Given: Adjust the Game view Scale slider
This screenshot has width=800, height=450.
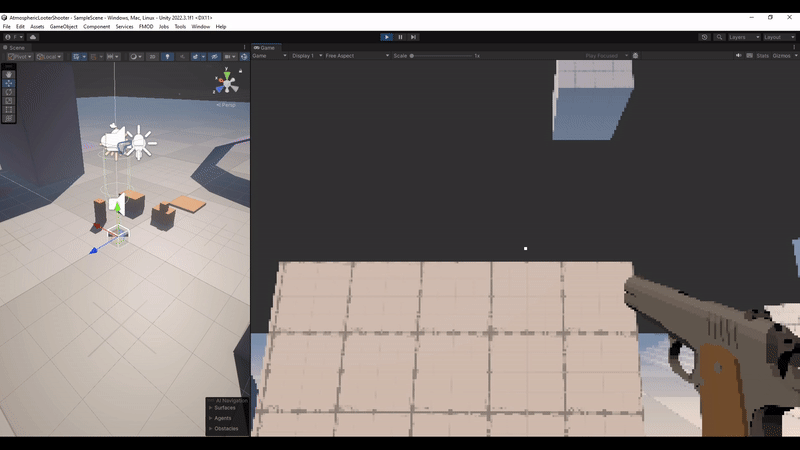Looking at the screenshot, I should pos(440,56).
